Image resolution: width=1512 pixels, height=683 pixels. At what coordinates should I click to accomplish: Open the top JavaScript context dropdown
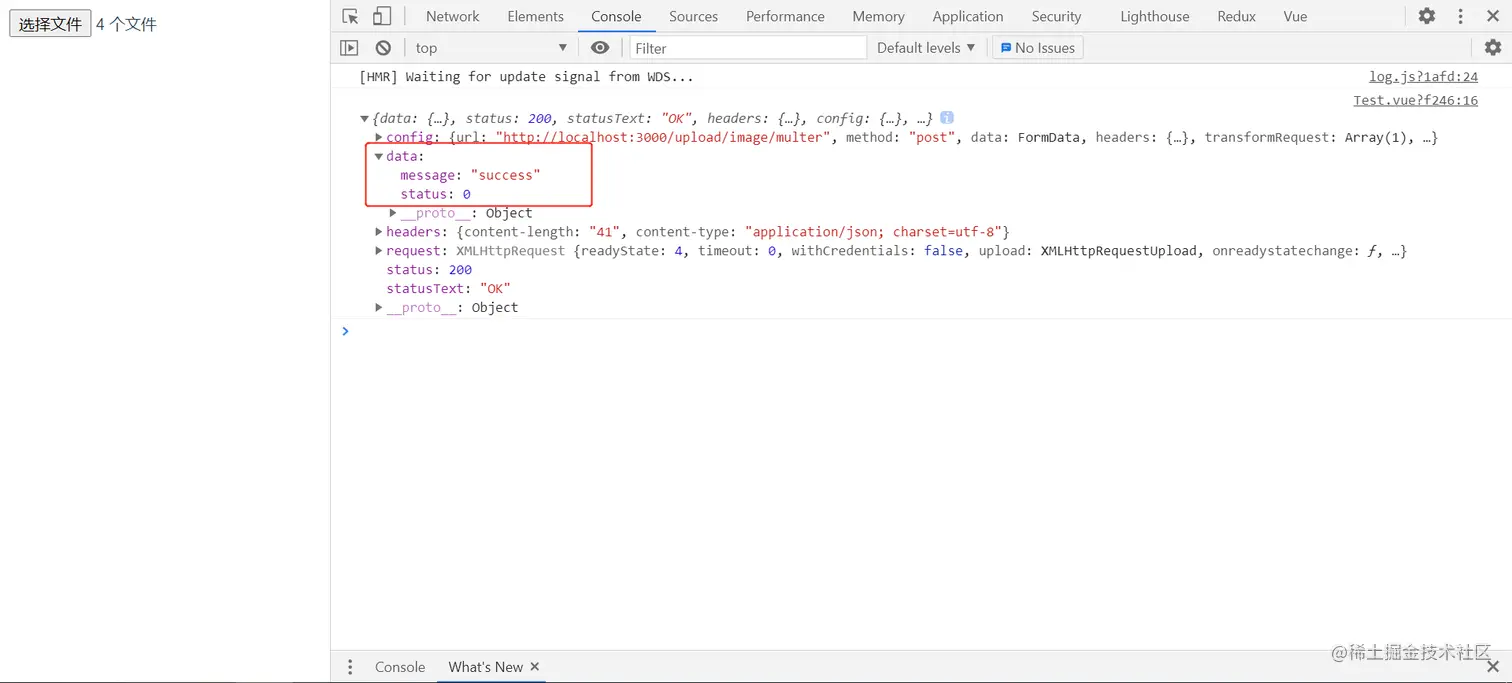coord(490,47)
